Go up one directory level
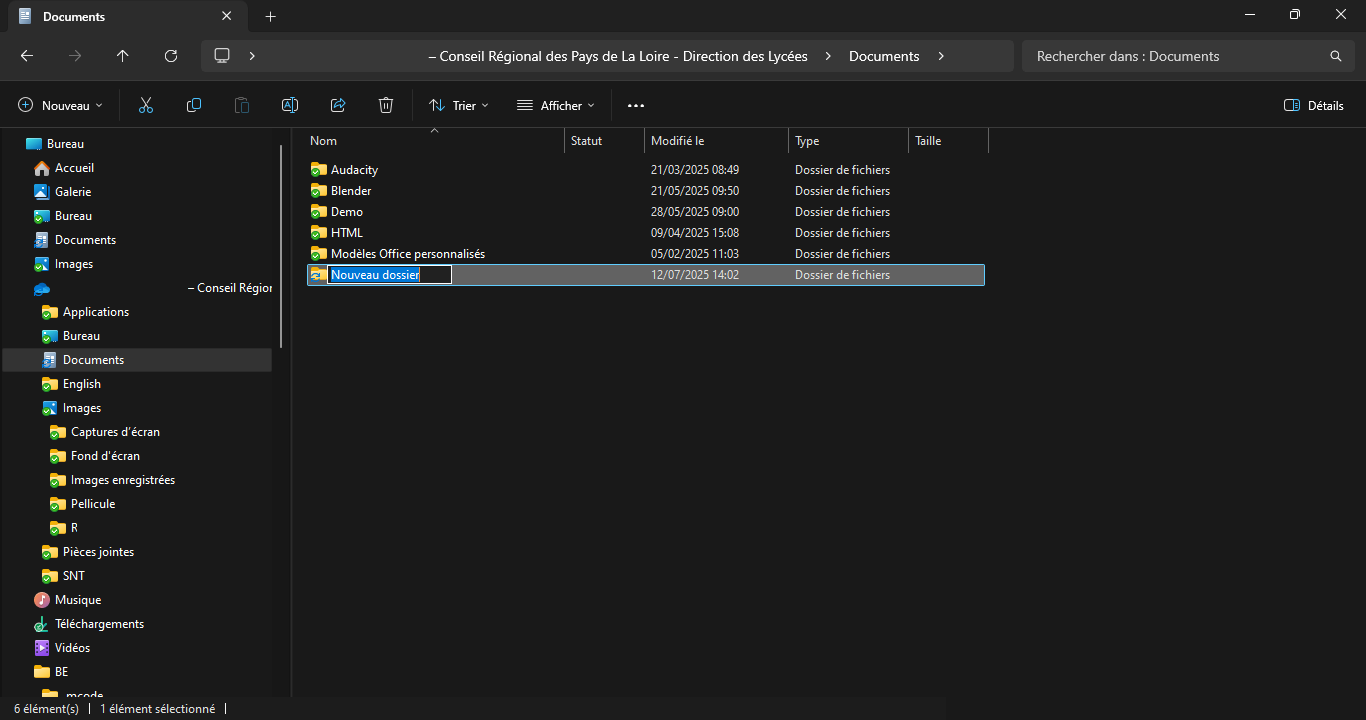Screen dimensions: 1366x720 click(123, 56)
